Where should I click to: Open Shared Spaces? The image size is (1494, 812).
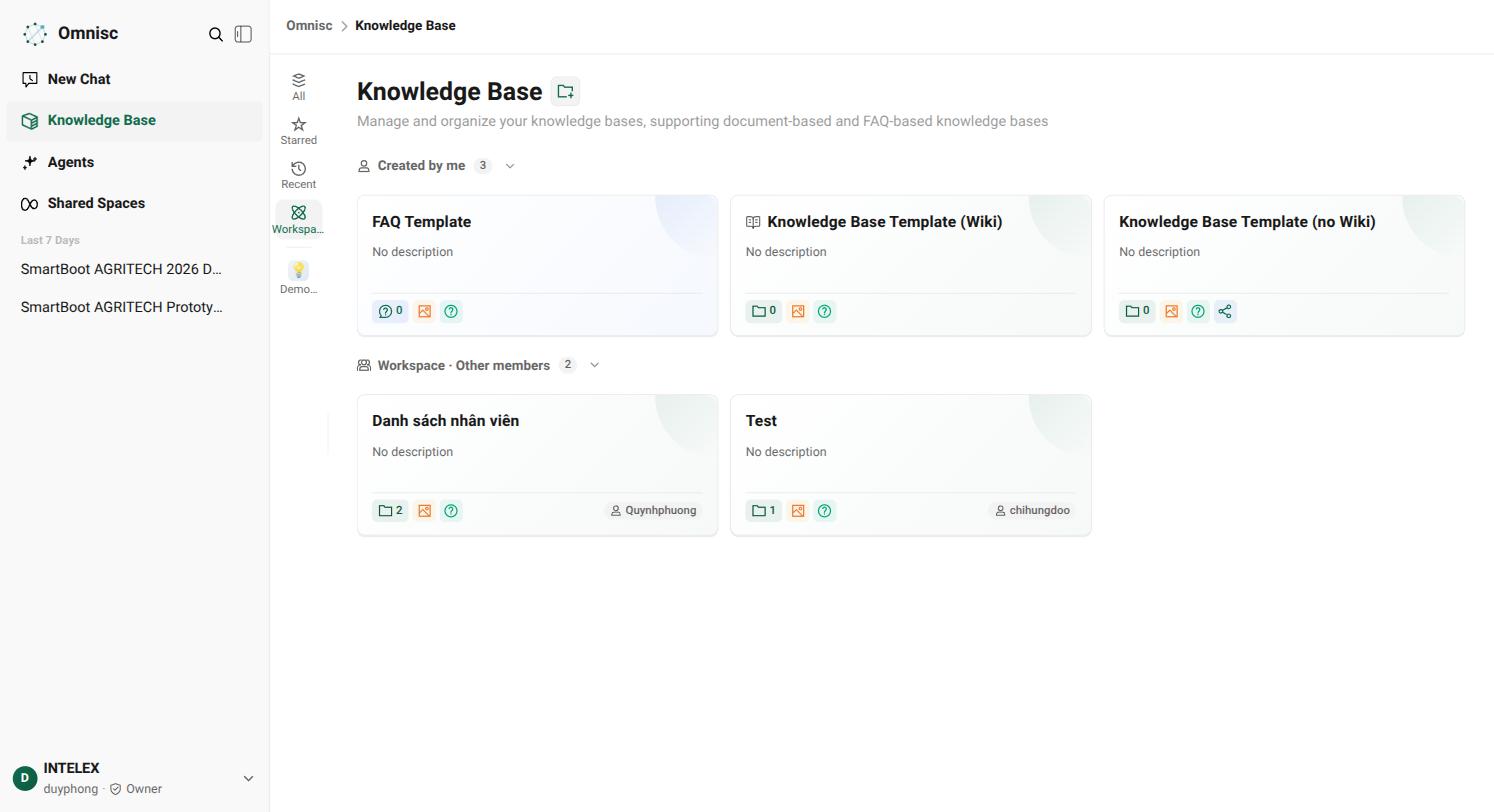pyautogui.click(x=134, y=203)
